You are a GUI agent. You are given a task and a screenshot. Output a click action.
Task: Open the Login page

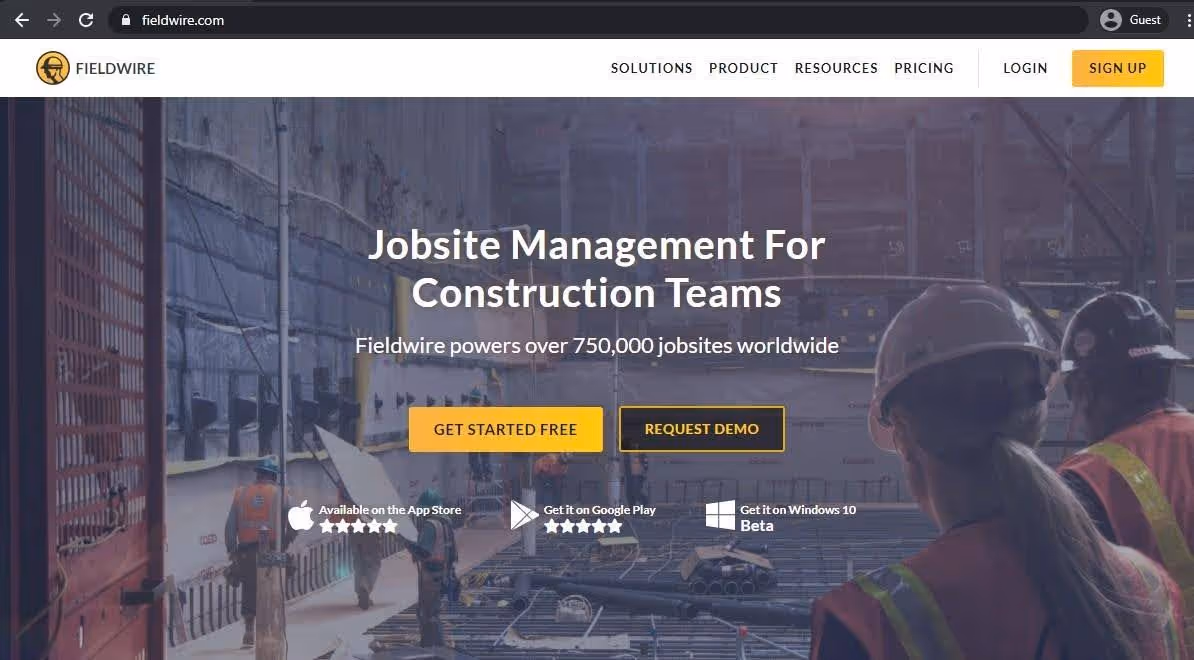(x=1025, y=68)
